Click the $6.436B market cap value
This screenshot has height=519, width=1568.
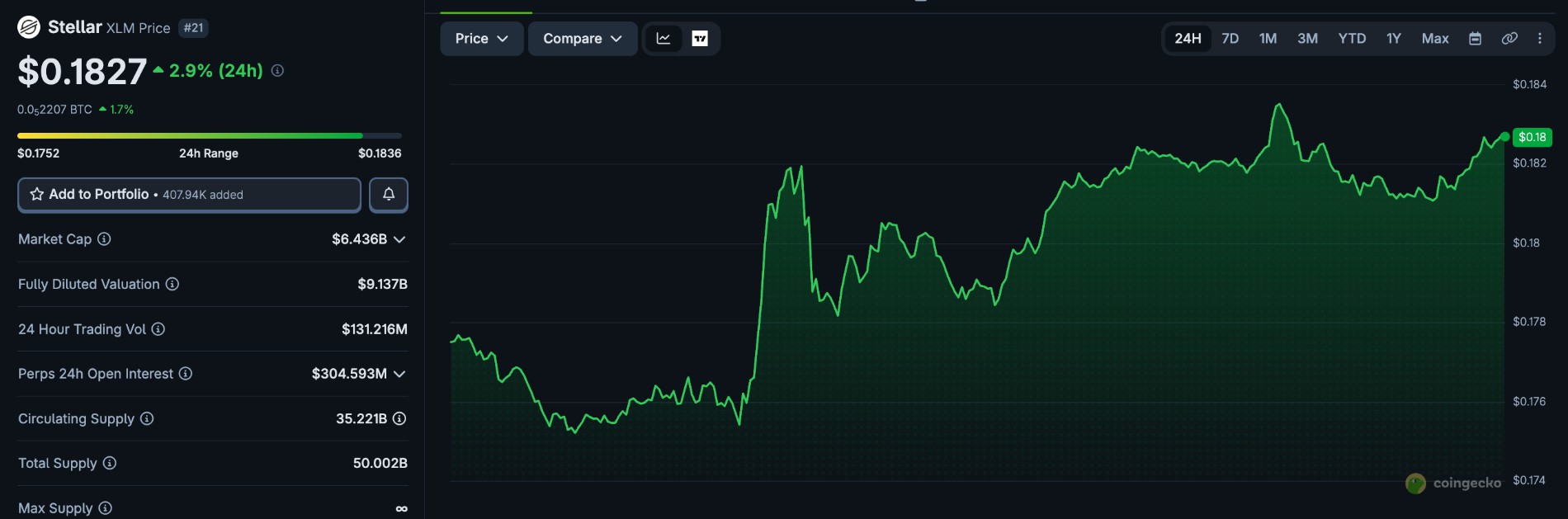pos(359,239)
